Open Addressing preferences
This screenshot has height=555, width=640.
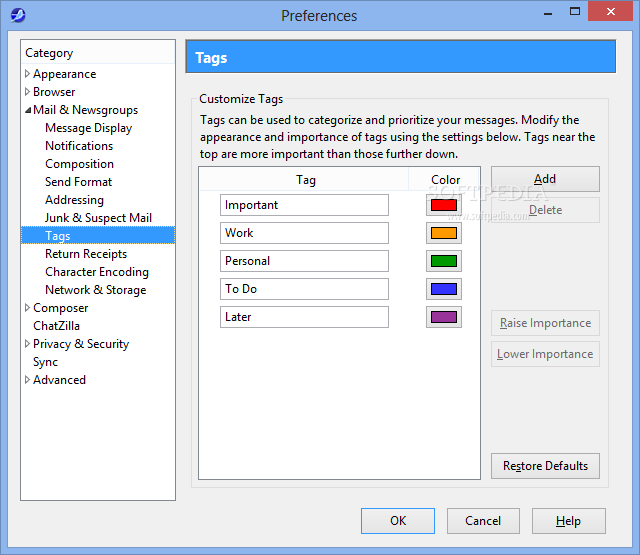(x=74, y=200)
